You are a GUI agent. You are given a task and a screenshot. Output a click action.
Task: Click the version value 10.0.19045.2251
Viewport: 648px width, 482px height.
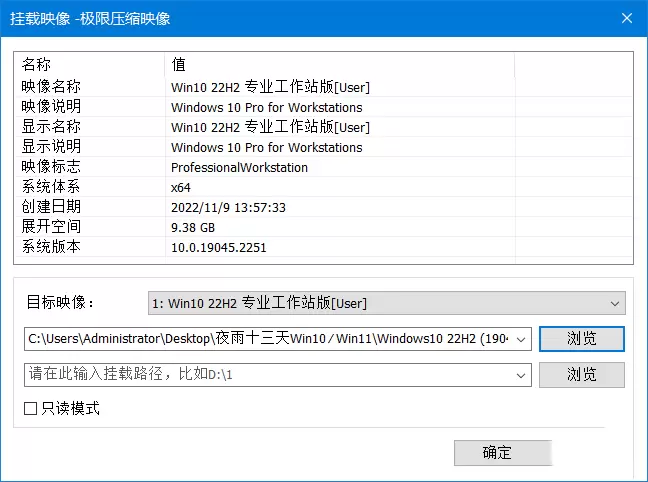(219, 248)
